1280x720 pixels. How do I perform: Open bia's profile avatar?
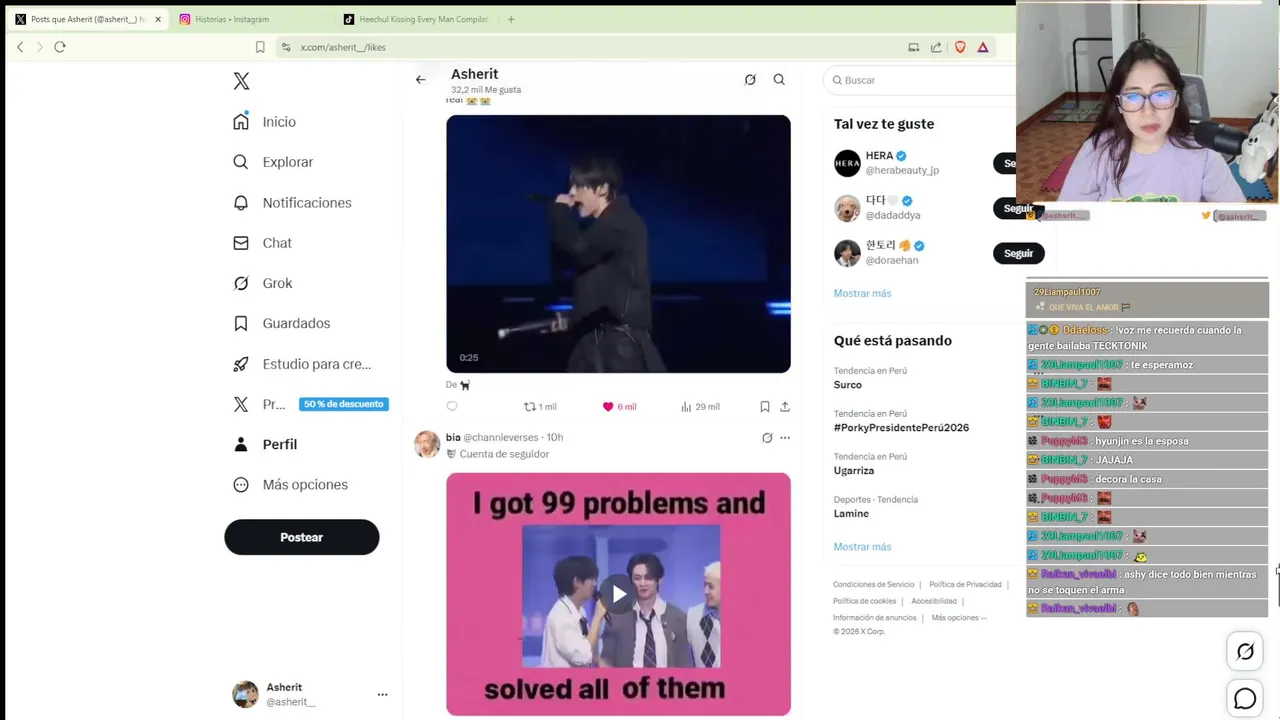[x=427, y=444]
